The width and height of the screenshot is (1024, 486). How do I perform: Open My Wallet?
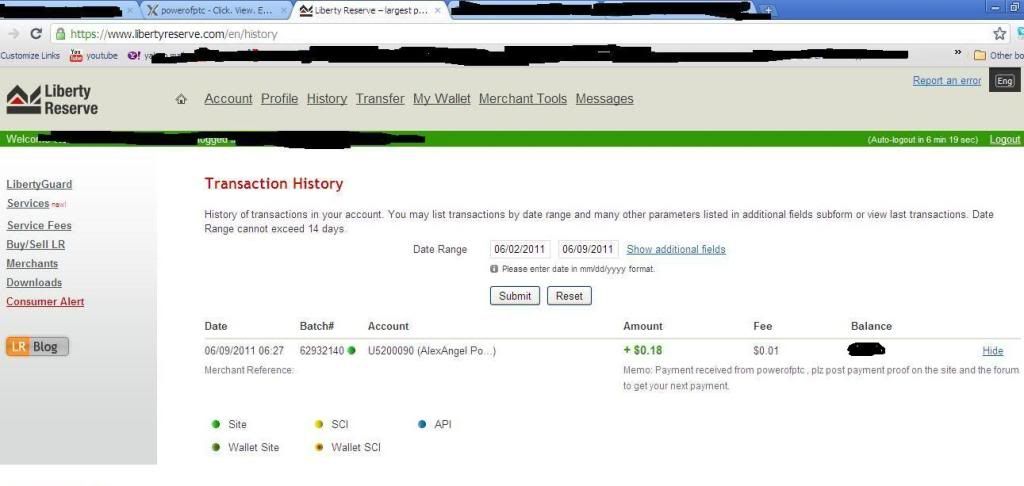(x=441, y=99)
